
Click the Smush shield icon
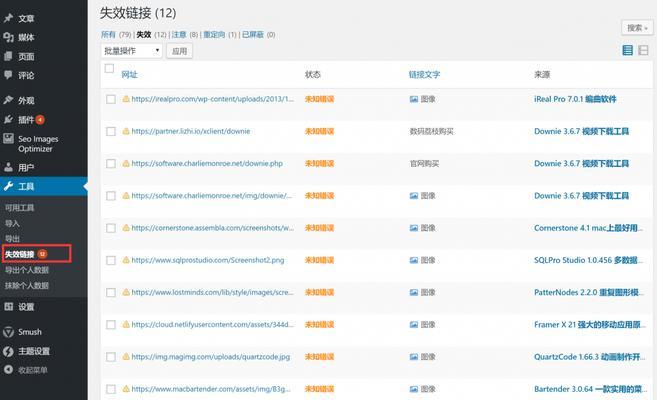[x=8, y=332]
